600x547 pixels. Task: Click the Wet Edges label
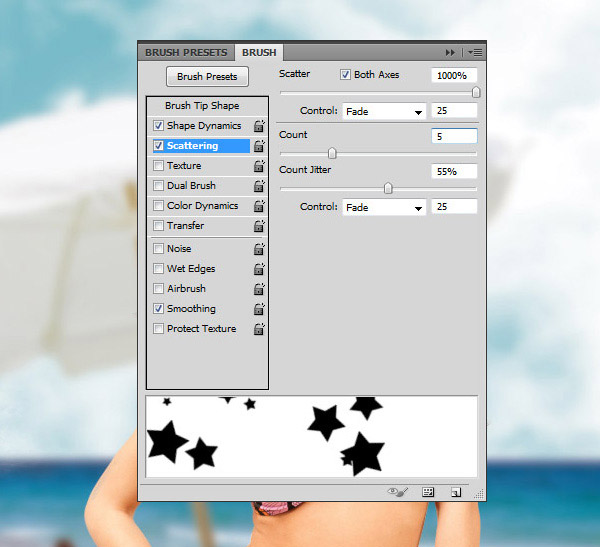point(191,269)
